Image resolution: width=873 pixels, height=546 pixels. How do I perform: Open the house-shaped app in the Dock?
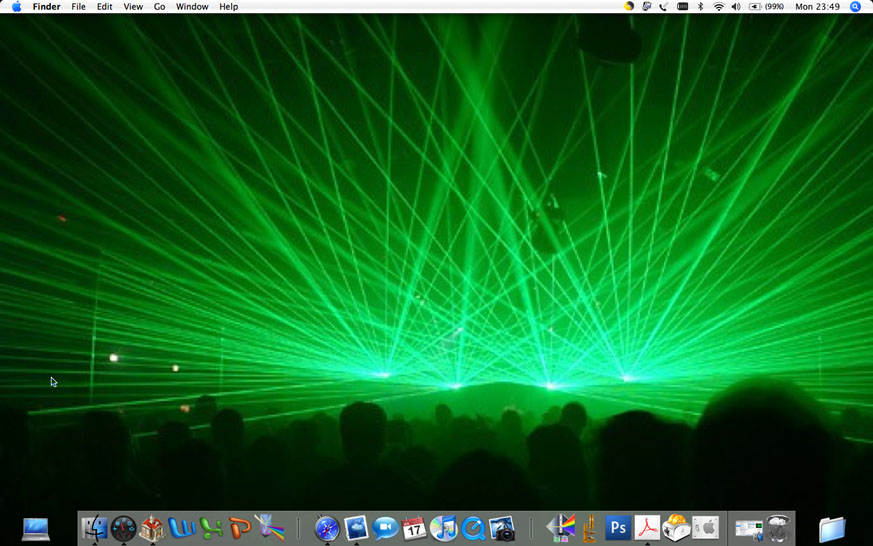click(152, 528)
